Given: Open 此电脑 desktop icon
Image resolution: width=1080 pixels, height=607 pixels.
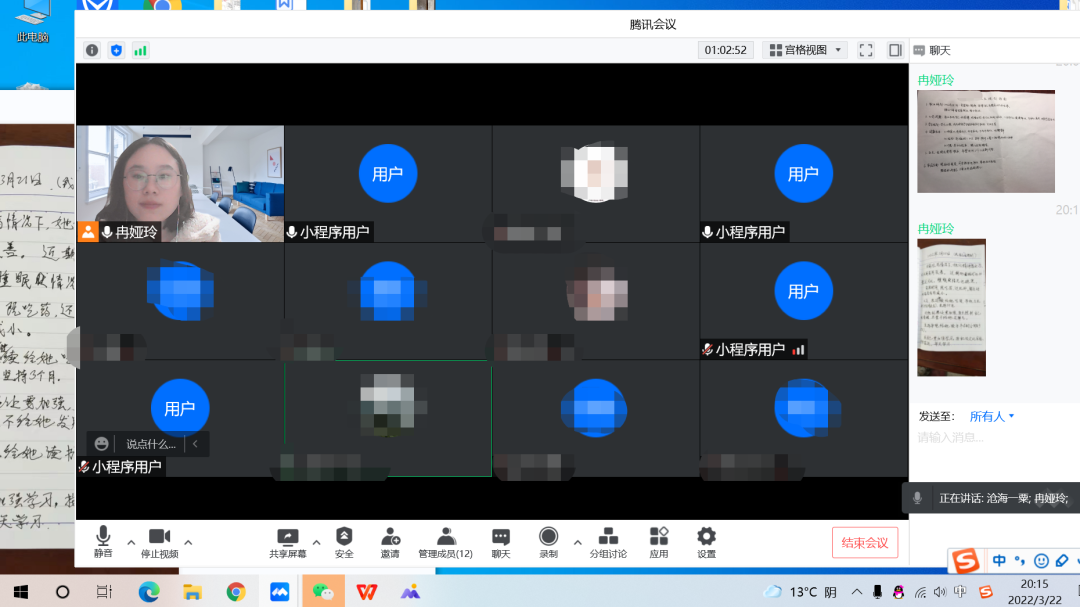Looking at the screenshot, I should point(32,21).
